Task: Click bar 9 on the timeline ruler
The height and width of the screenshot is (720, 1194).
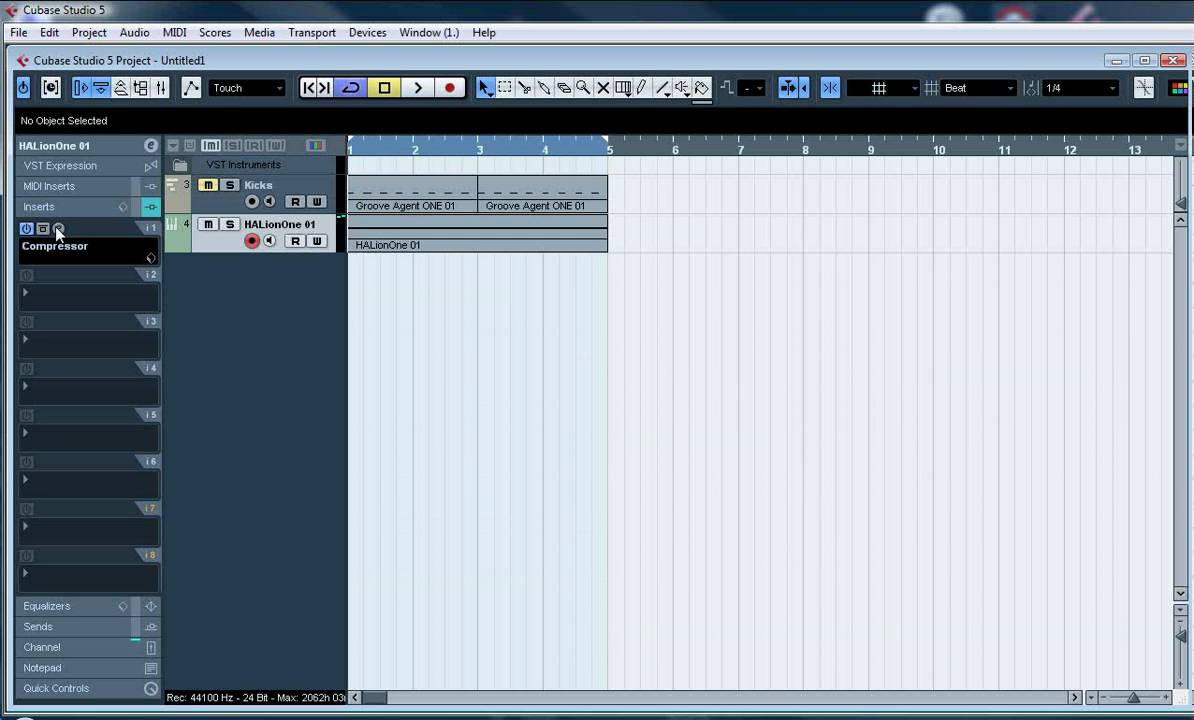Action: pyautogui.click(x=870, y=150)
